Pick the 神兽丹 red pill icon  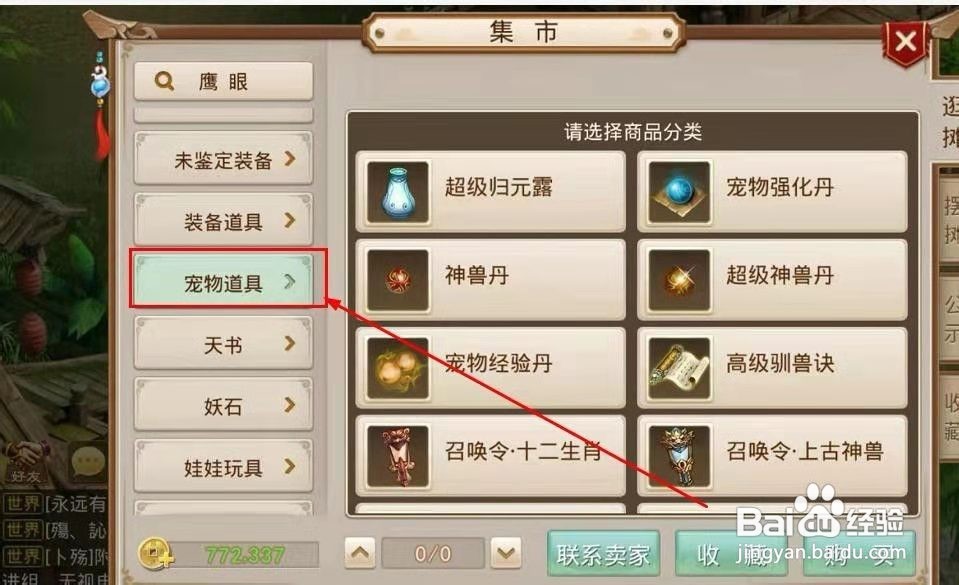click(x=398, y=280)
